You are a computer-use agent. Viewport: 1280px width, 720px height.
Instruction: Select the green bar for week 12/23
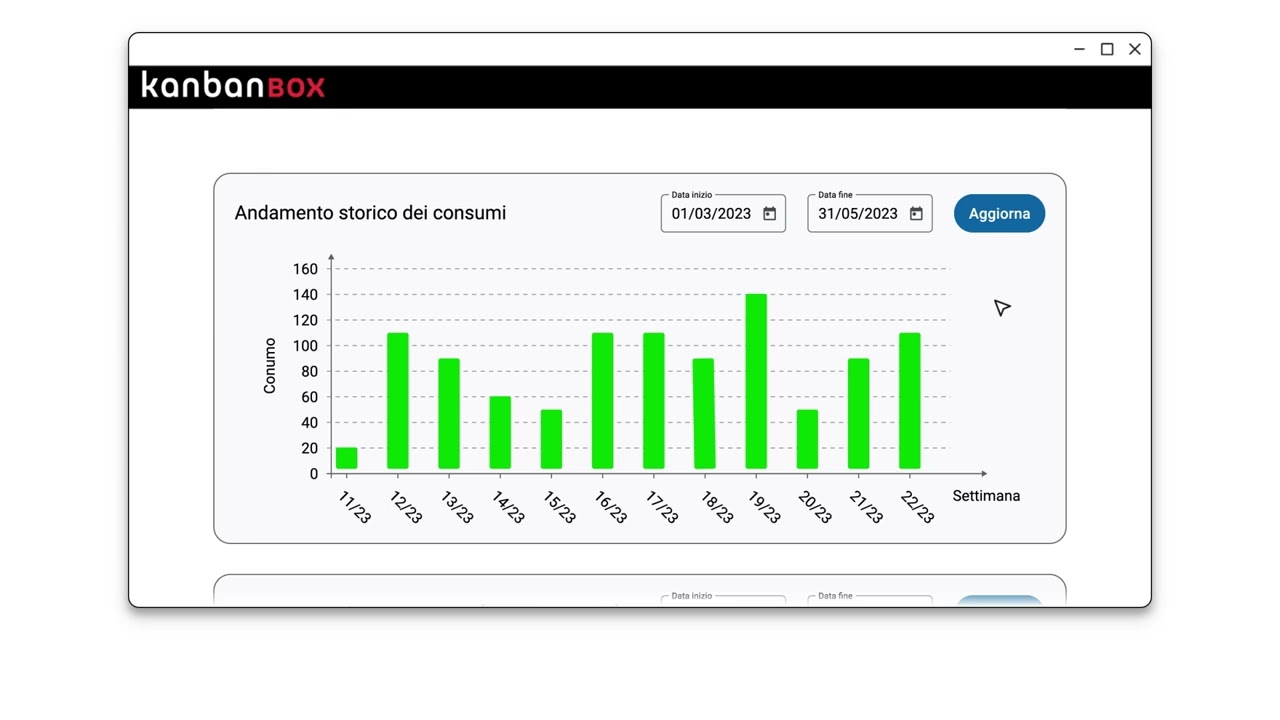coord(398,401)
